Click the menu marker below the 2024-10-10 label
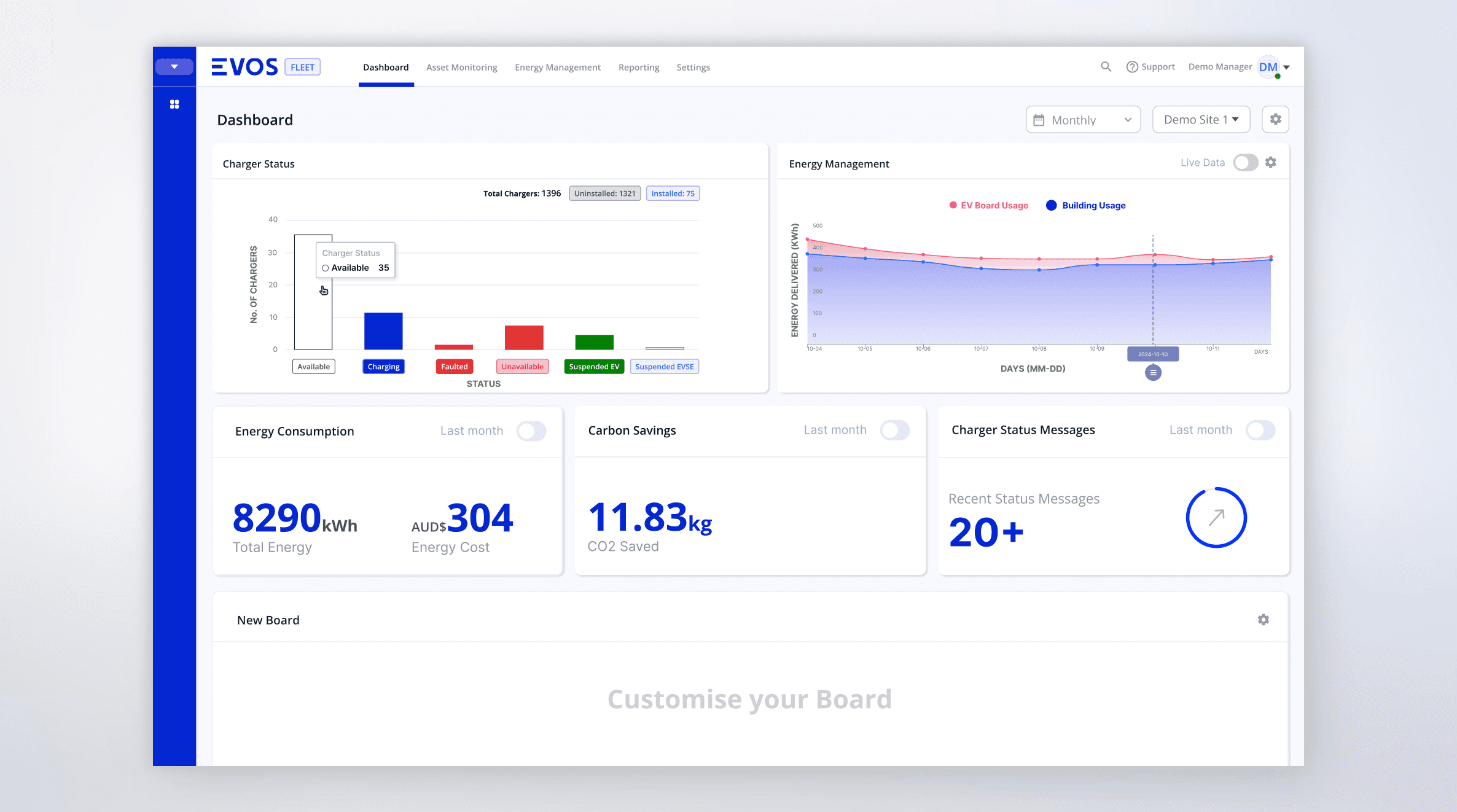This screenshot has width=1457, height=812. click(x=1153, y=372)
